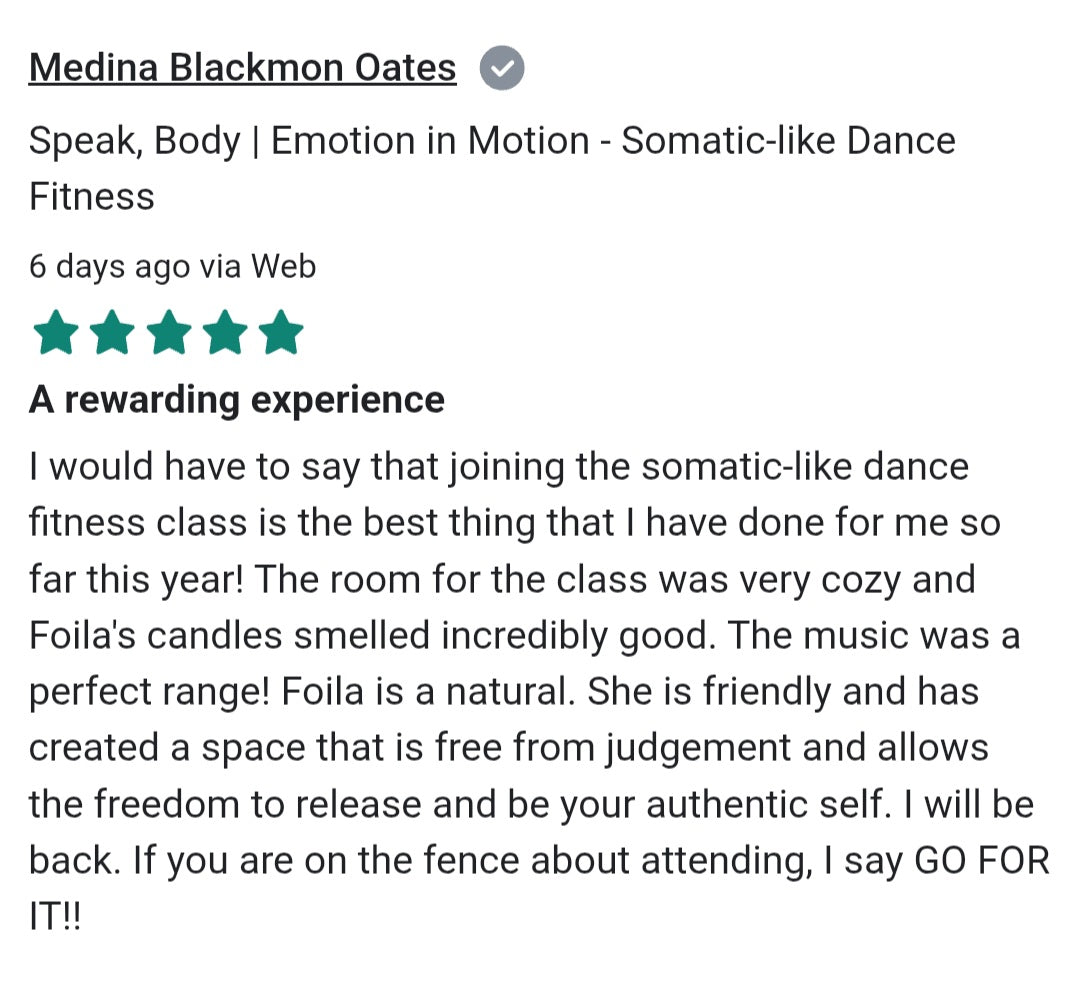Select the third rating star
1080x1003 pixels.
pyautogui.click(x=169, y=333)
